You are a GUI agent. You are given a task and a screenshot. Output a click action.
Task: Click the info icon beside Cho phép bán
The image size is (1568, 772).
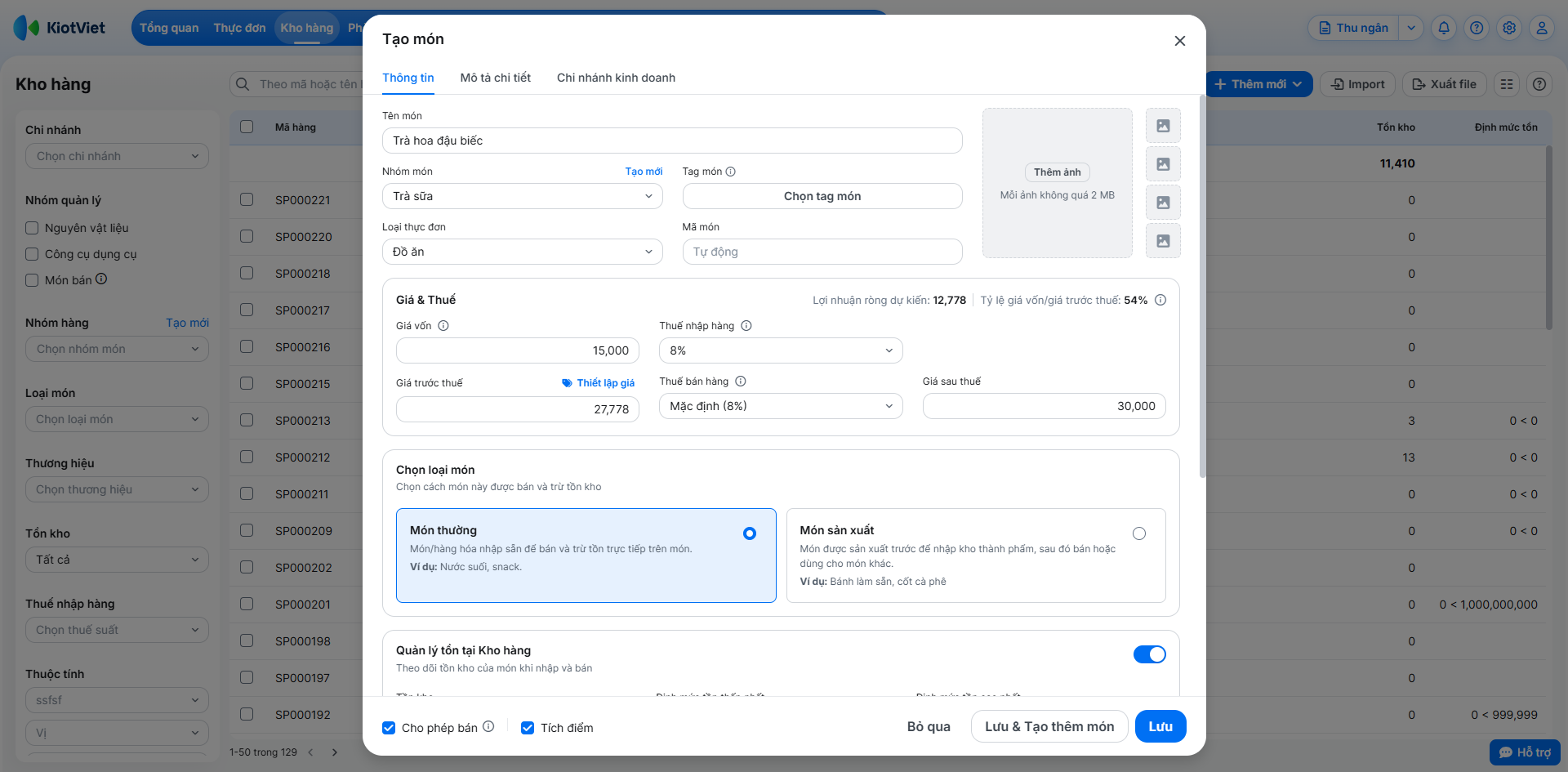point(488,726)
